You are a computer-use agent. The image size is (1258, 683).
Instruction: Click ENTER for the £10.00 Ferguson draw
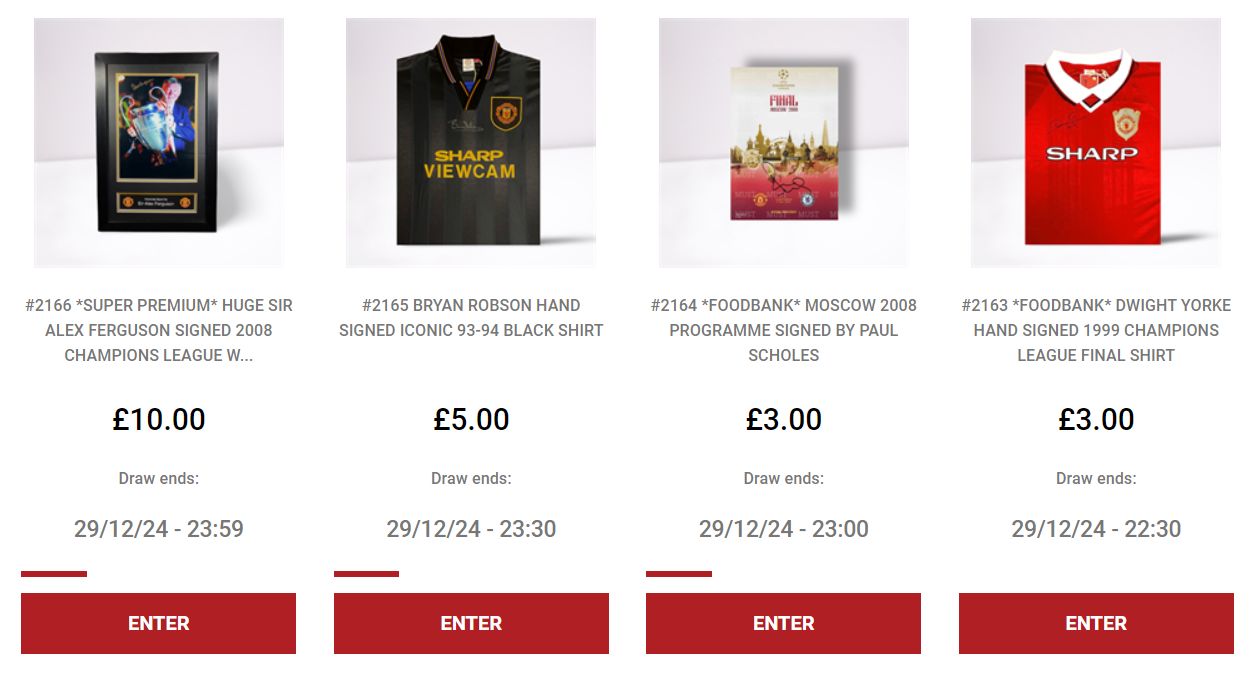pos(158,623)
